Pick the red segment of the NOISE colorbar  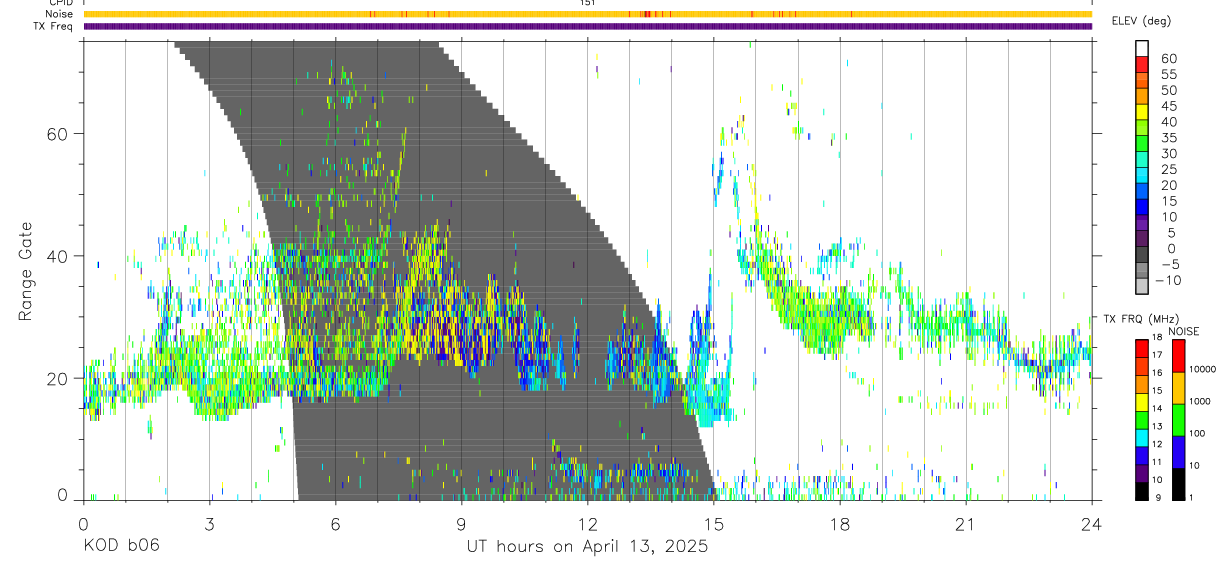(1179, 356)
